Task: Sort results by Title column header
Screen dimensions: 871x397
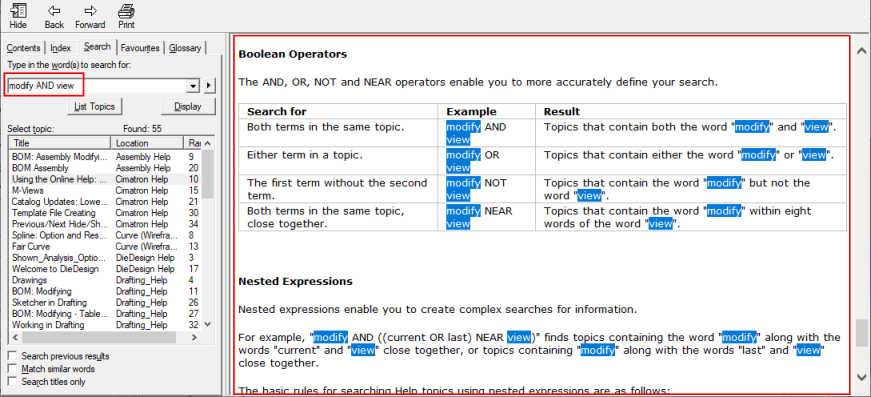Action: pyautogui.click(x=59, y=143)
